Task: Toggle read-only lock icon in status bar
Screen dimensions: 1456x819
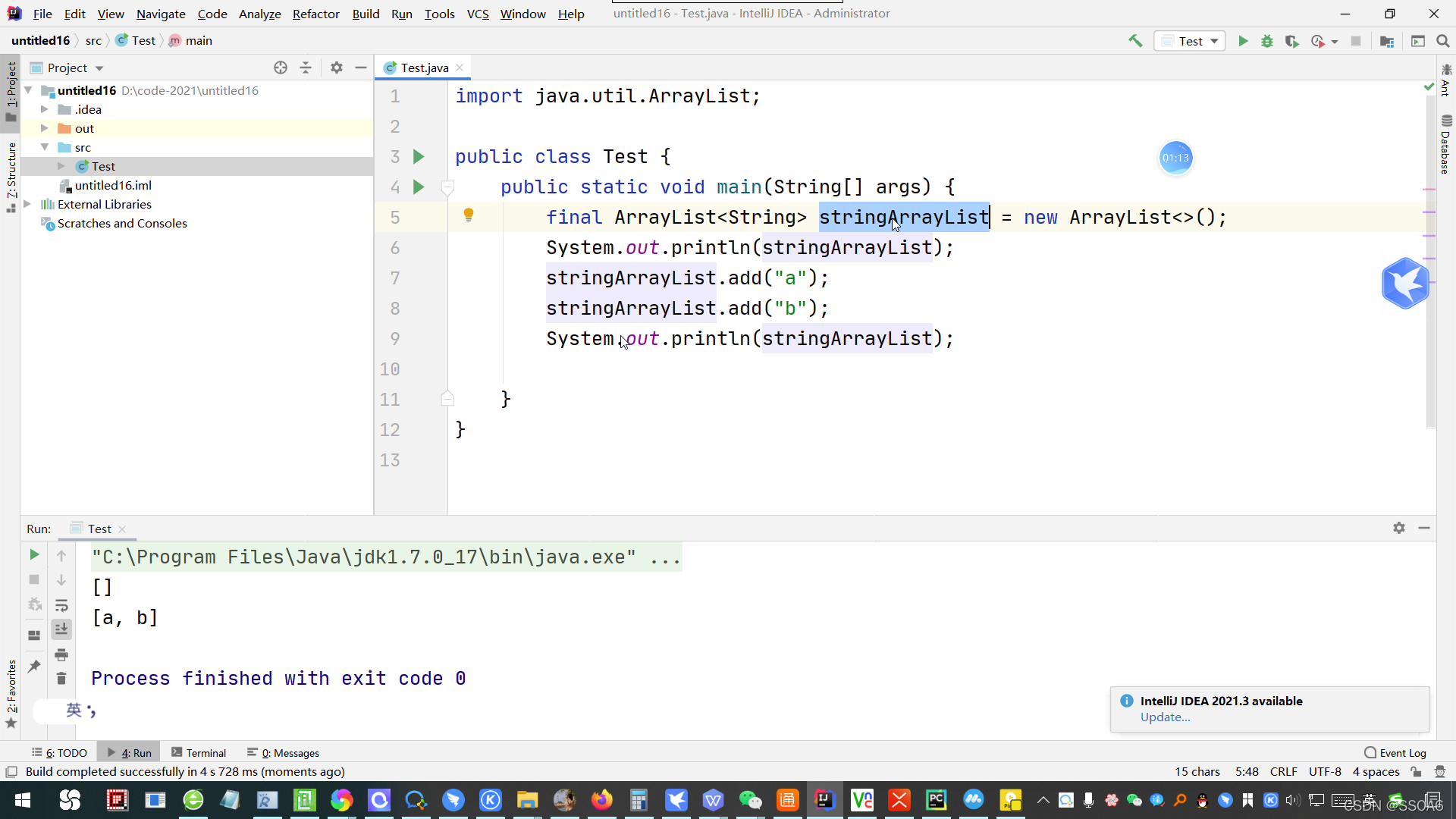Action: click(x=1416, y=772)
